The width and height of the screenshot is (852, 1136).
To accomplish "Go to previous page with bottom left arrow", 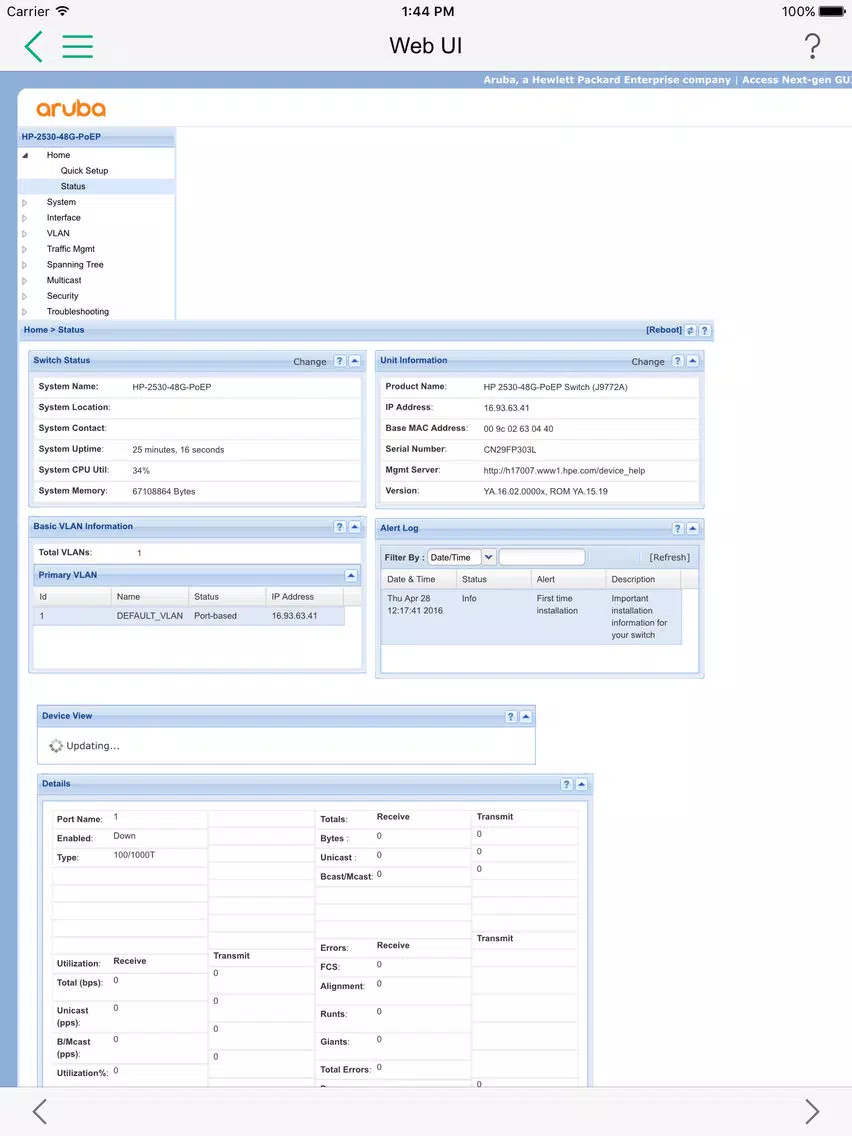I will point(40,1111).
